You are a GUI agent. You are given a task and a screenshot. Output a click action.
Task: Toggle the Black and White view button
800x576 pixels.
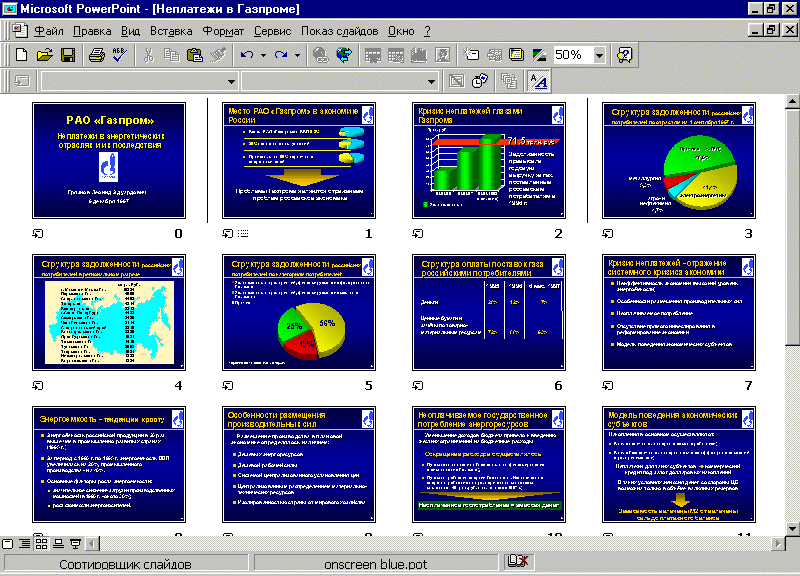tap(539, 55)
